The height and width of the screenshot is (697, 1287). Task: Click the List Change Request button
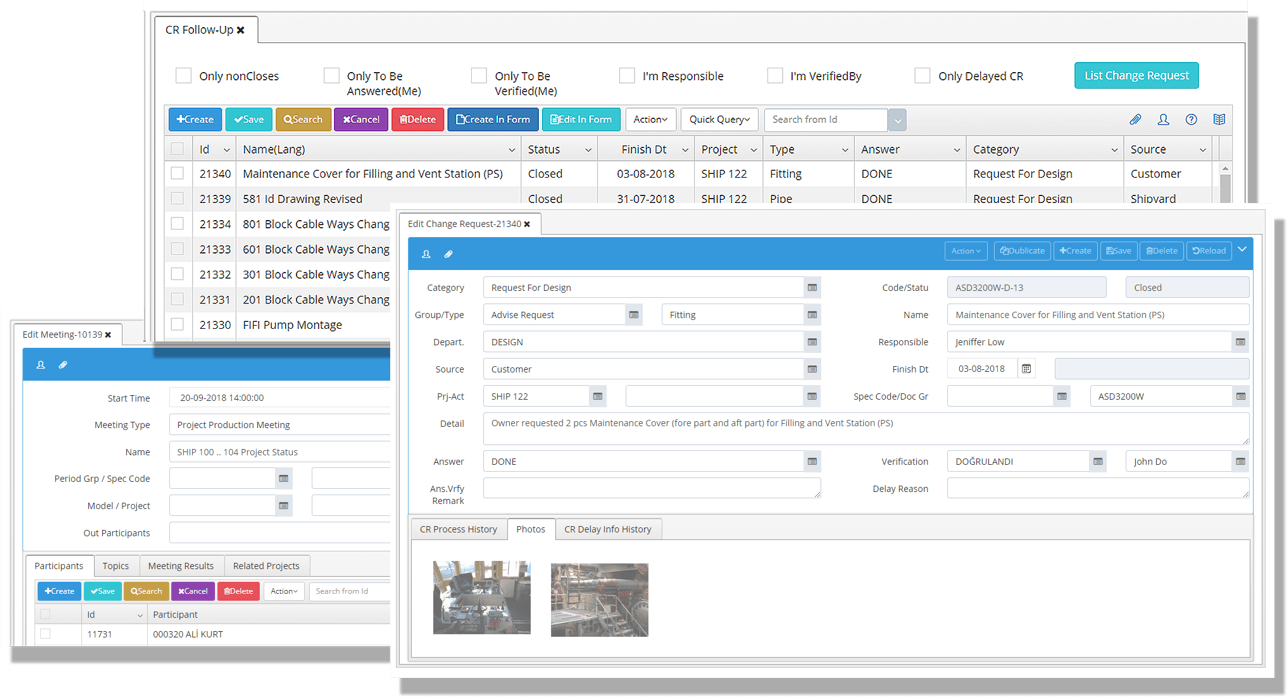point(1136,75)
